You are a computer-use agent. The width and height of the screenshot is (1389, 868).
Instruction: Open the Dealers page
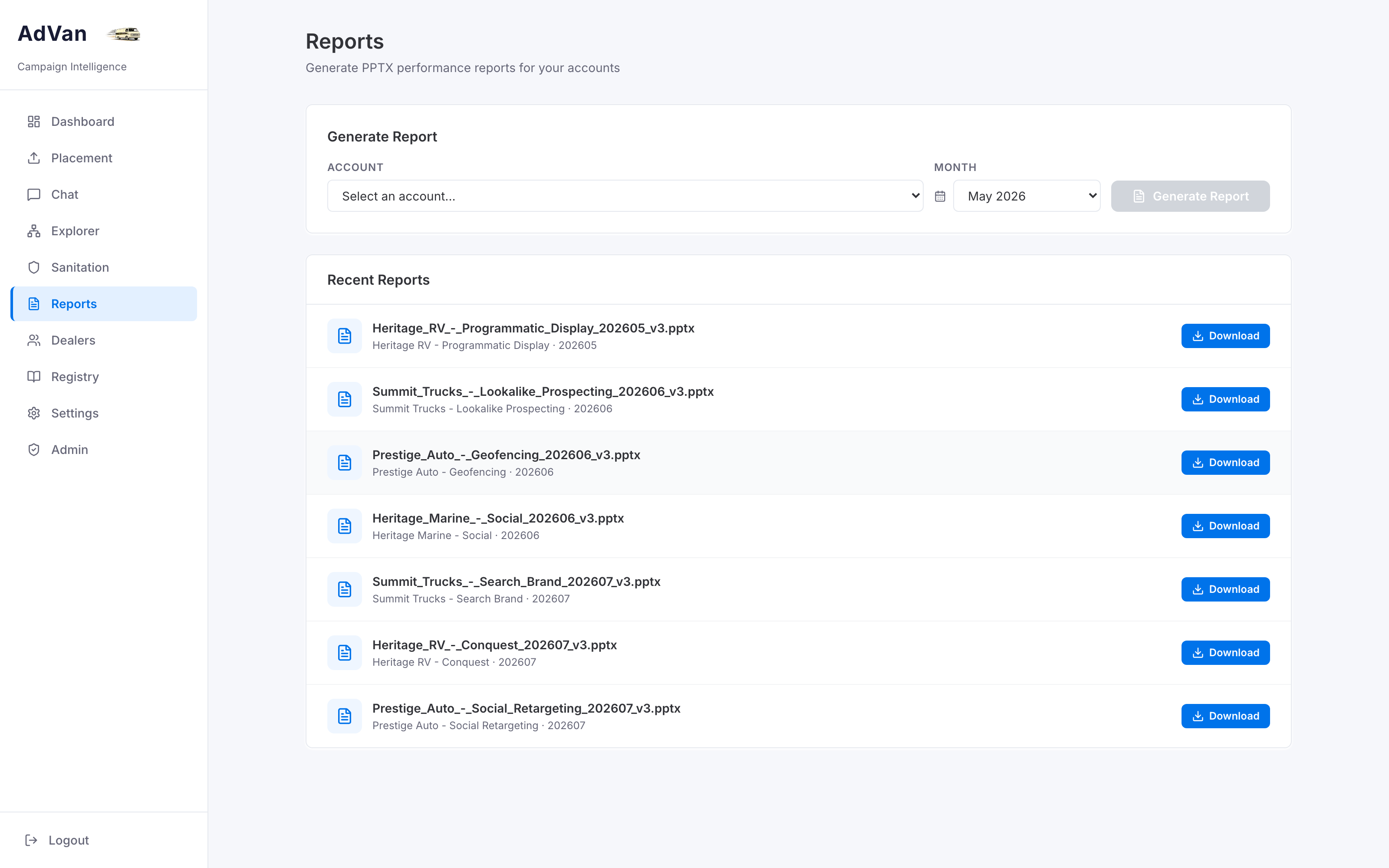click(104, 340)
